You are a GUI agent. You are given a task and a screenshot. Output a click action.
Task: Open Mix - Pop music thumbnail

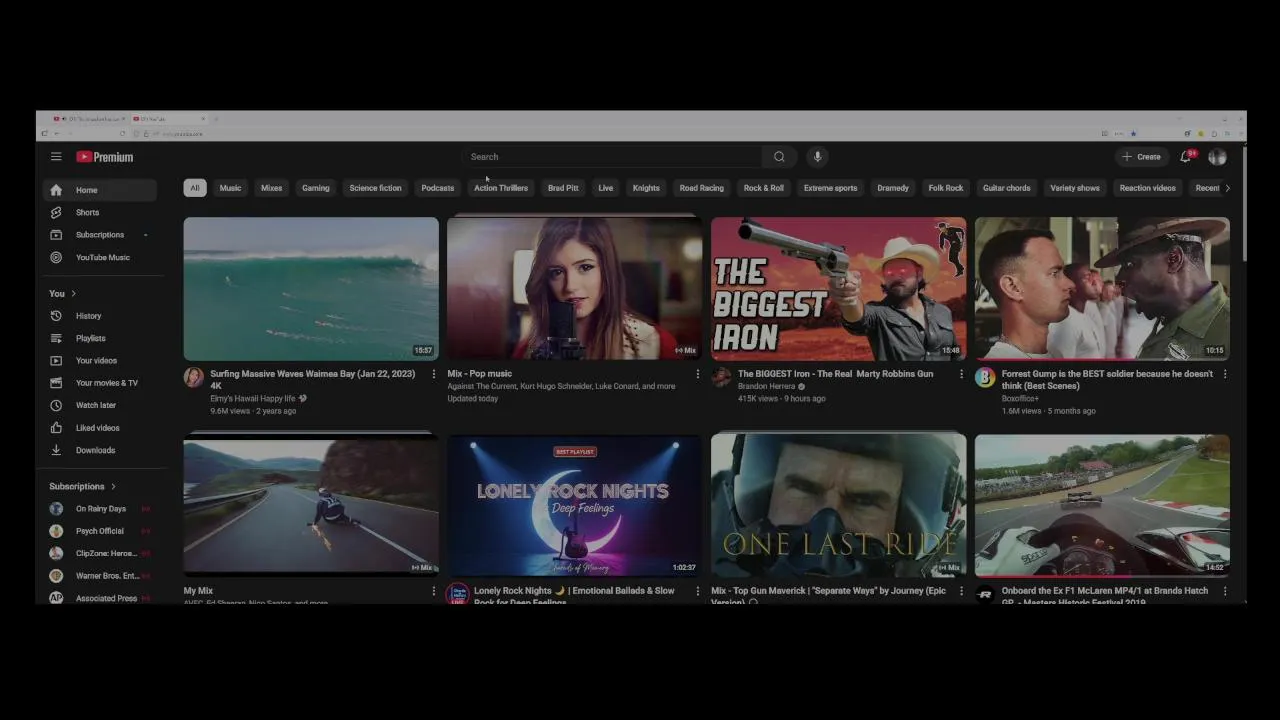pos(575,289)
